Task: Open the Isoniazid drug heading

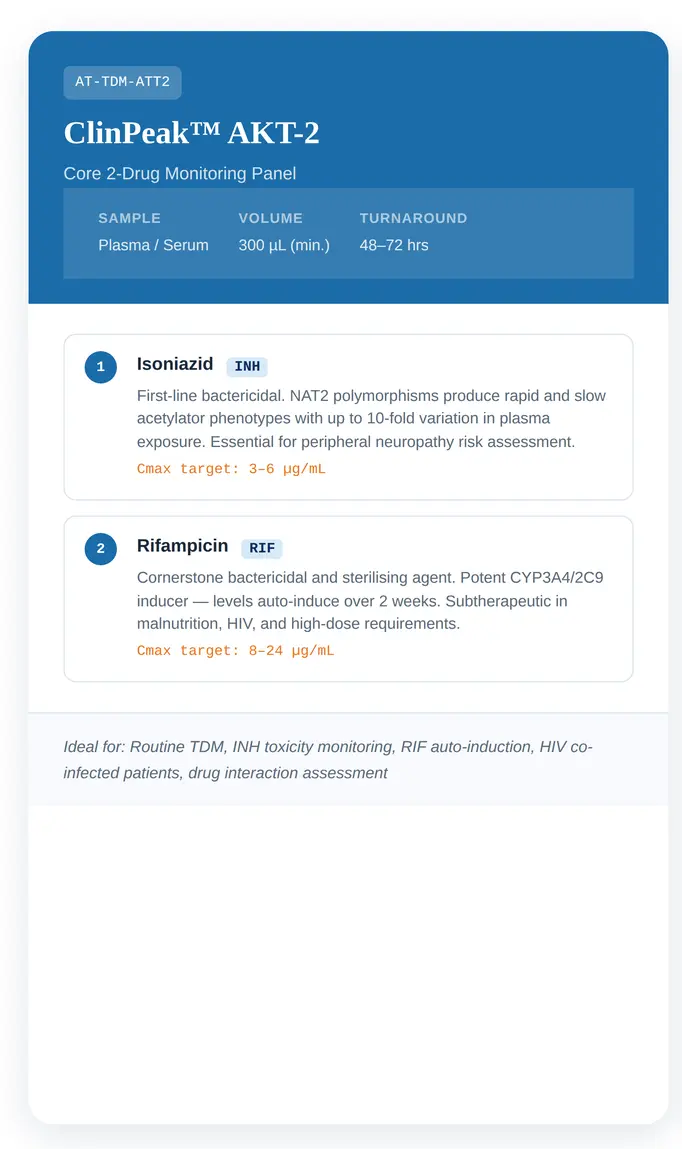Action: click(175, 365)
